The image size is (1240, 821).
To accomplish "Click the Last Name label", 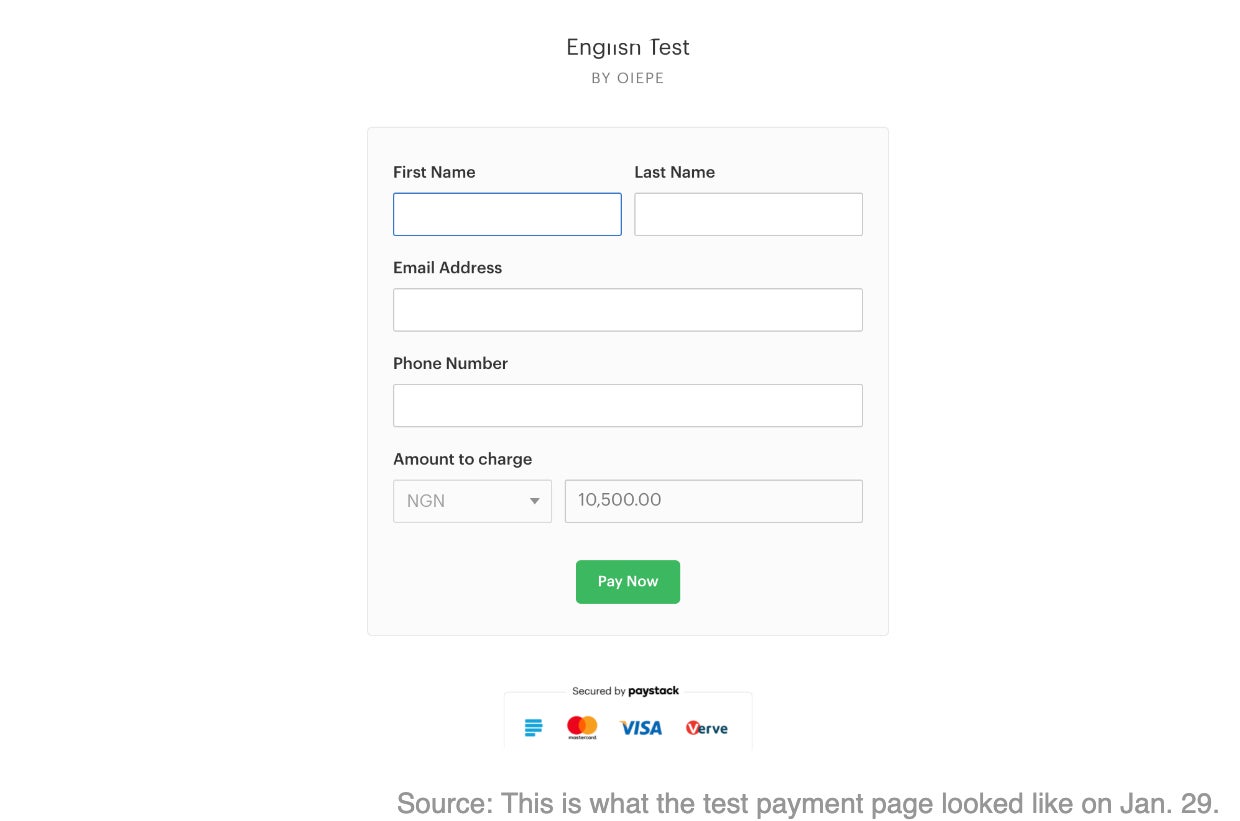I will tap(675, 172).
